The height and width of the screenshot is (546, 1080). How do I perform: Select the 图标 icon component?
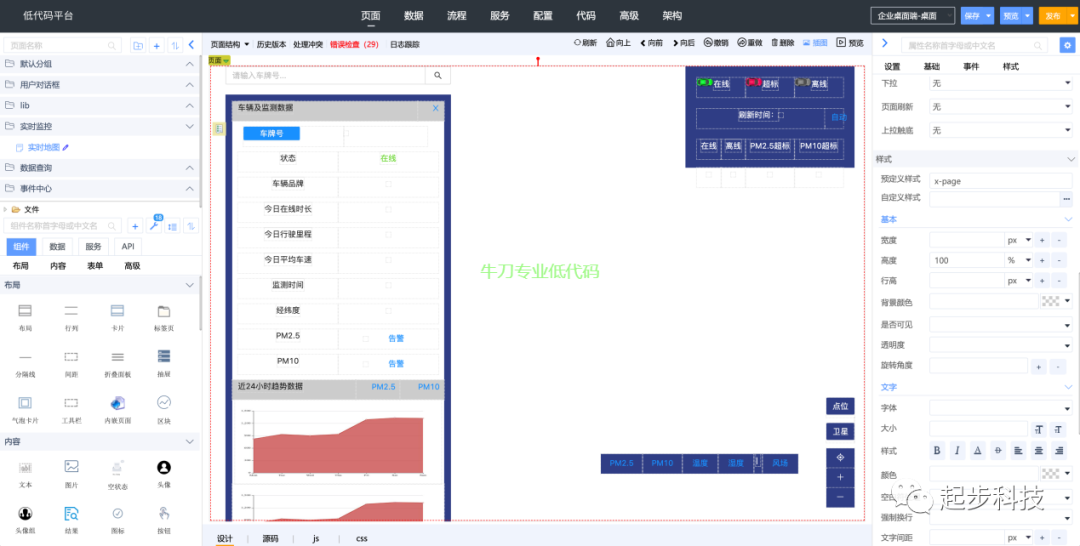click(118, 513)
